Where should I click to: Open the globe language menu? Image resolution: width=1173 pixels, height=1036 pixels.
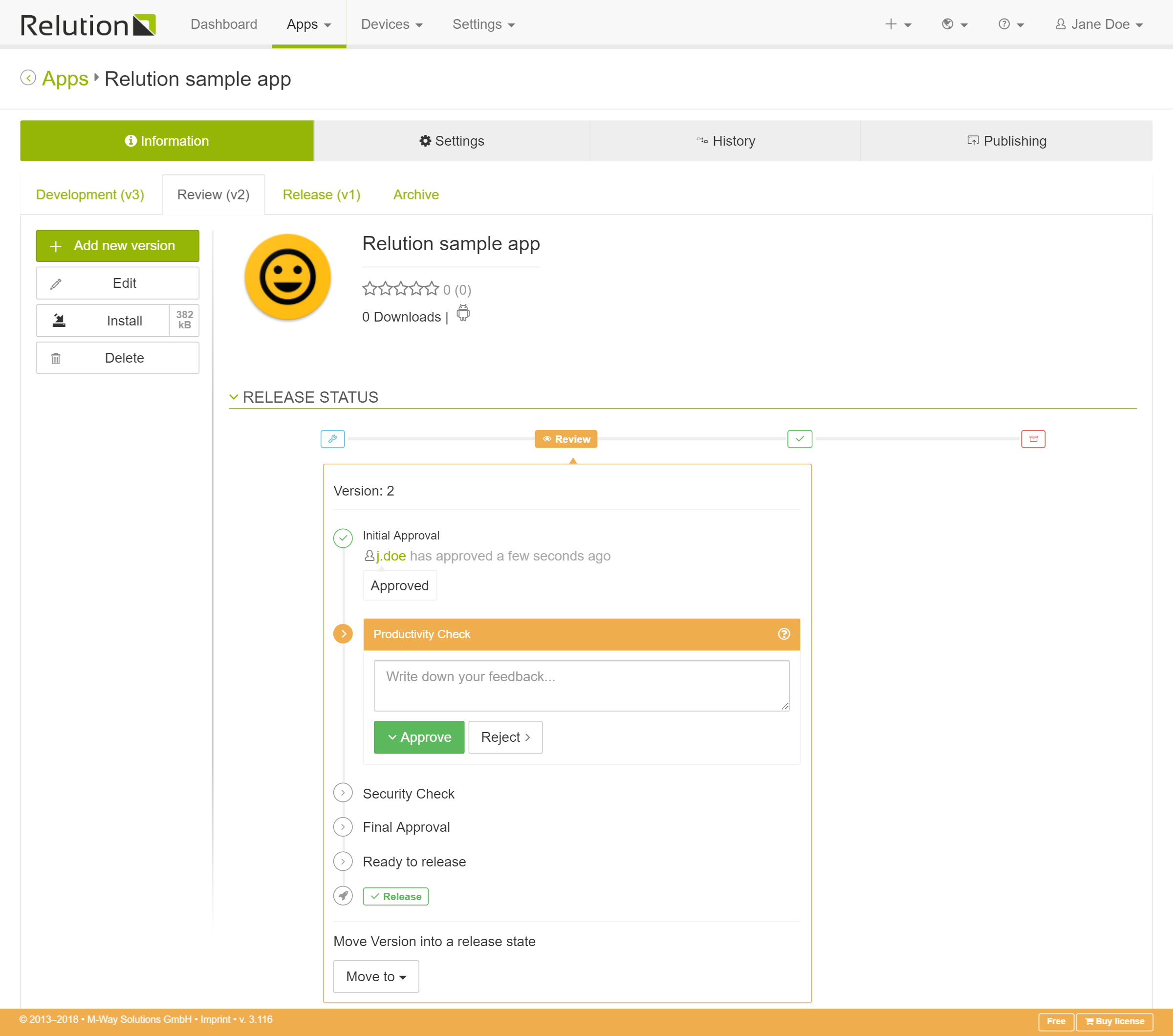(x=955, y=24)
